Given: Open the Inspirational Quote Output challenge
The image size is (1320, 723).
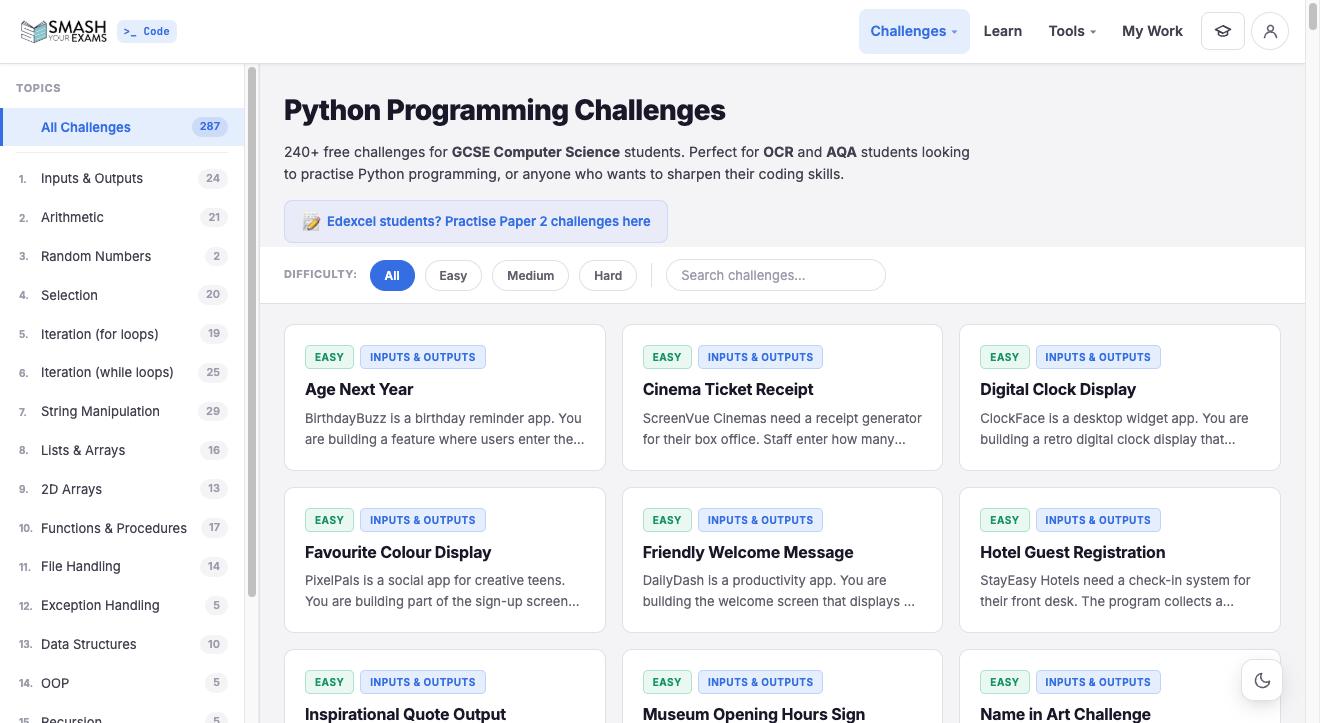Looking at the screenshot, I should click(445, 687).
